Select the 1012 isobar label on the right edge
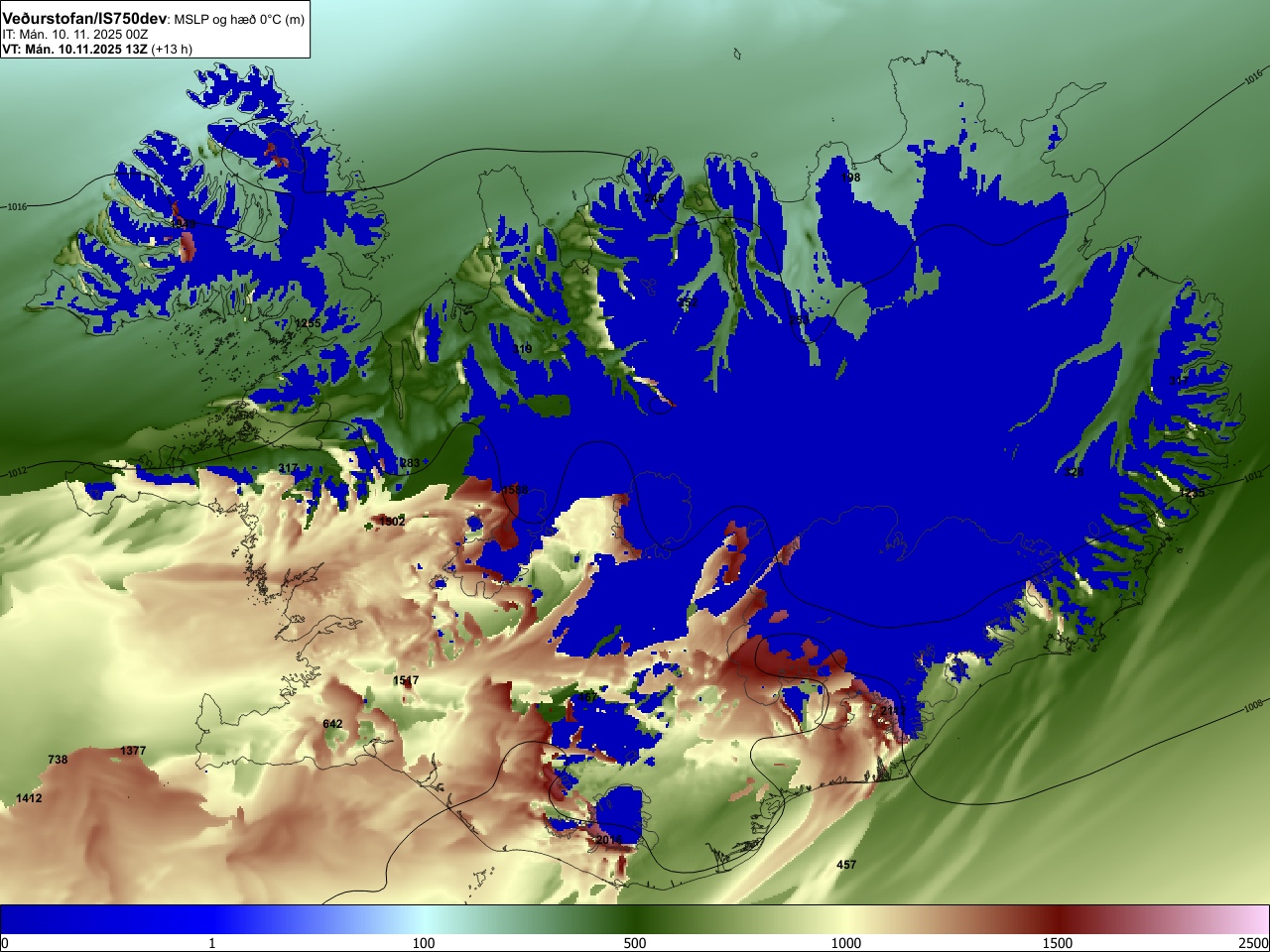1270x952 pixels. tap(1253, 478)
